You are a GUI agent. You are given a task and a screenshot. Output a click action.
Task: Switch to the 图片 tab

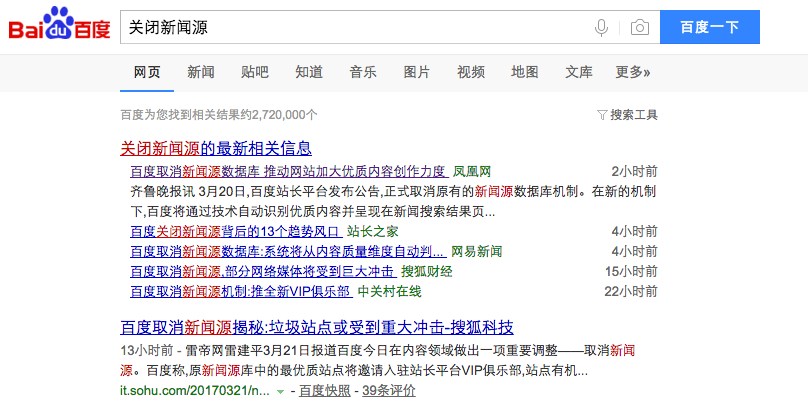(416, 72)
